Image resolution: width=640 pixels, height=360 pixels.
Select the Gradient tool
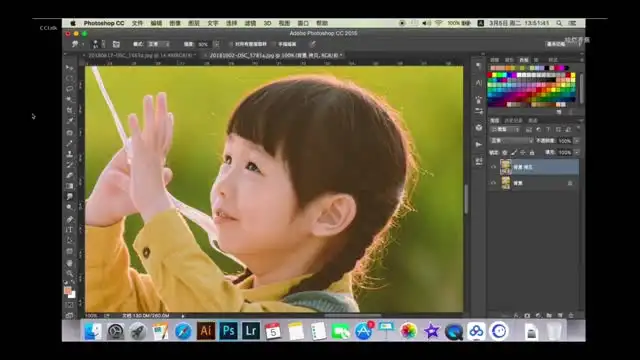[70, 186]
